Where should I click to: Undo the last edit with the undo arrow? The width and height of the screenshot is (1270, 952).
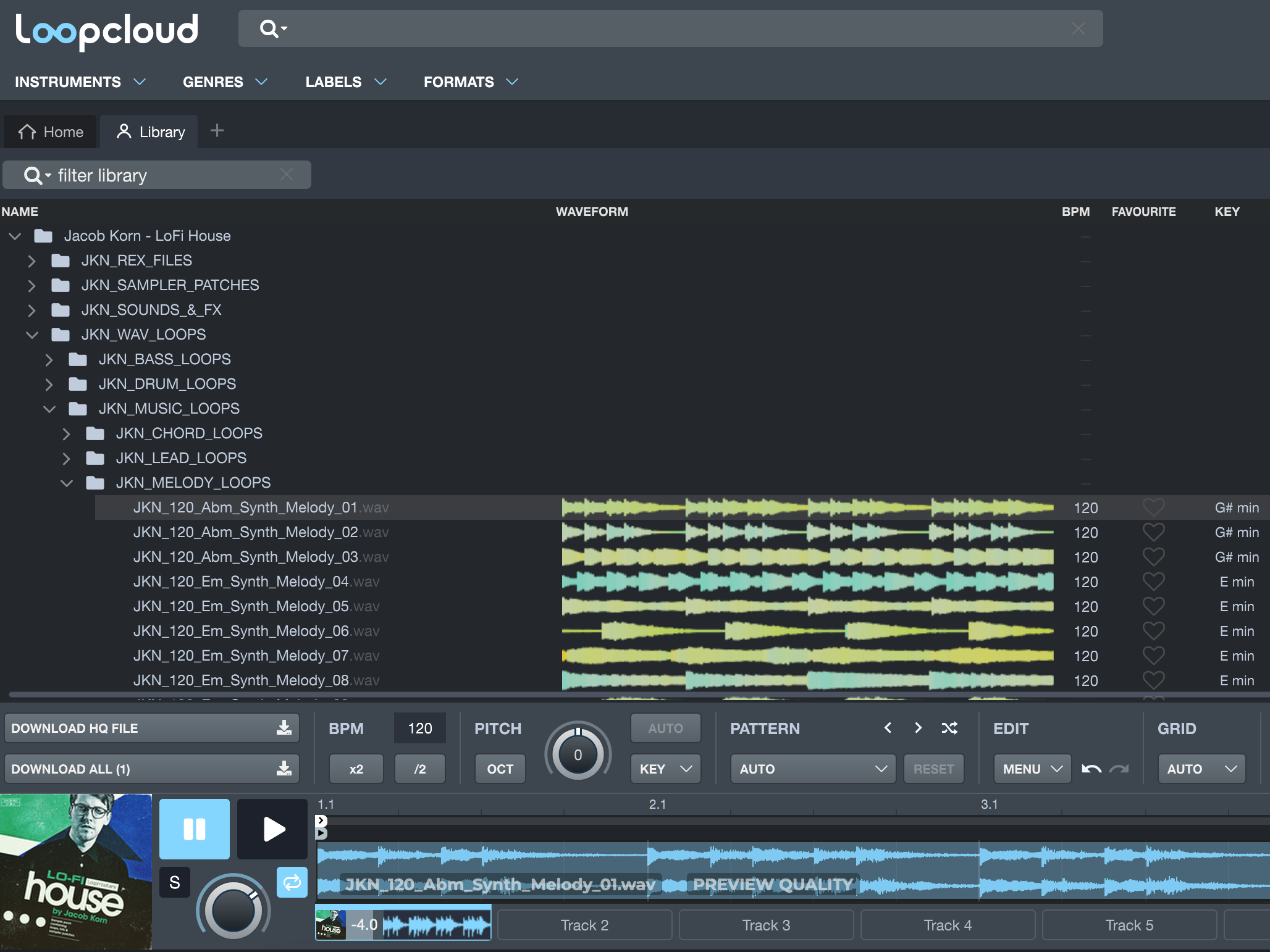tap(1091, 769)
